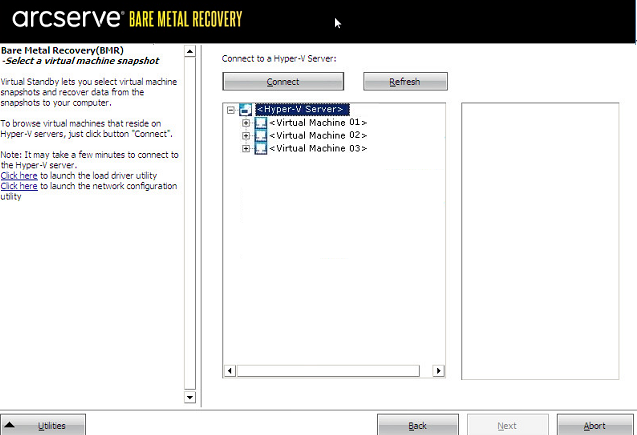Open the load driver utility link
The image size is (637, 435).
pyautogui.click(x=19, y=175)
